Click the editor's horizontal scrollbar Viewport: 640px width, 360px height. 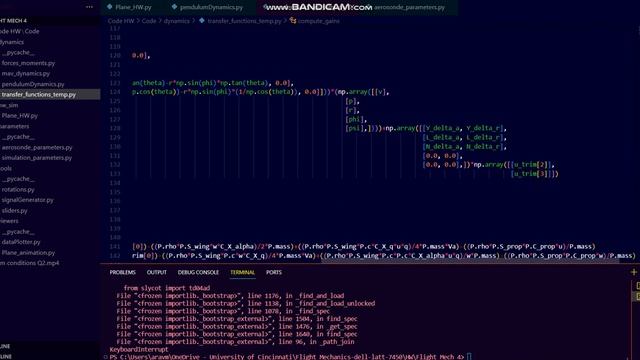pyautogui.click(x=469, y=260)
